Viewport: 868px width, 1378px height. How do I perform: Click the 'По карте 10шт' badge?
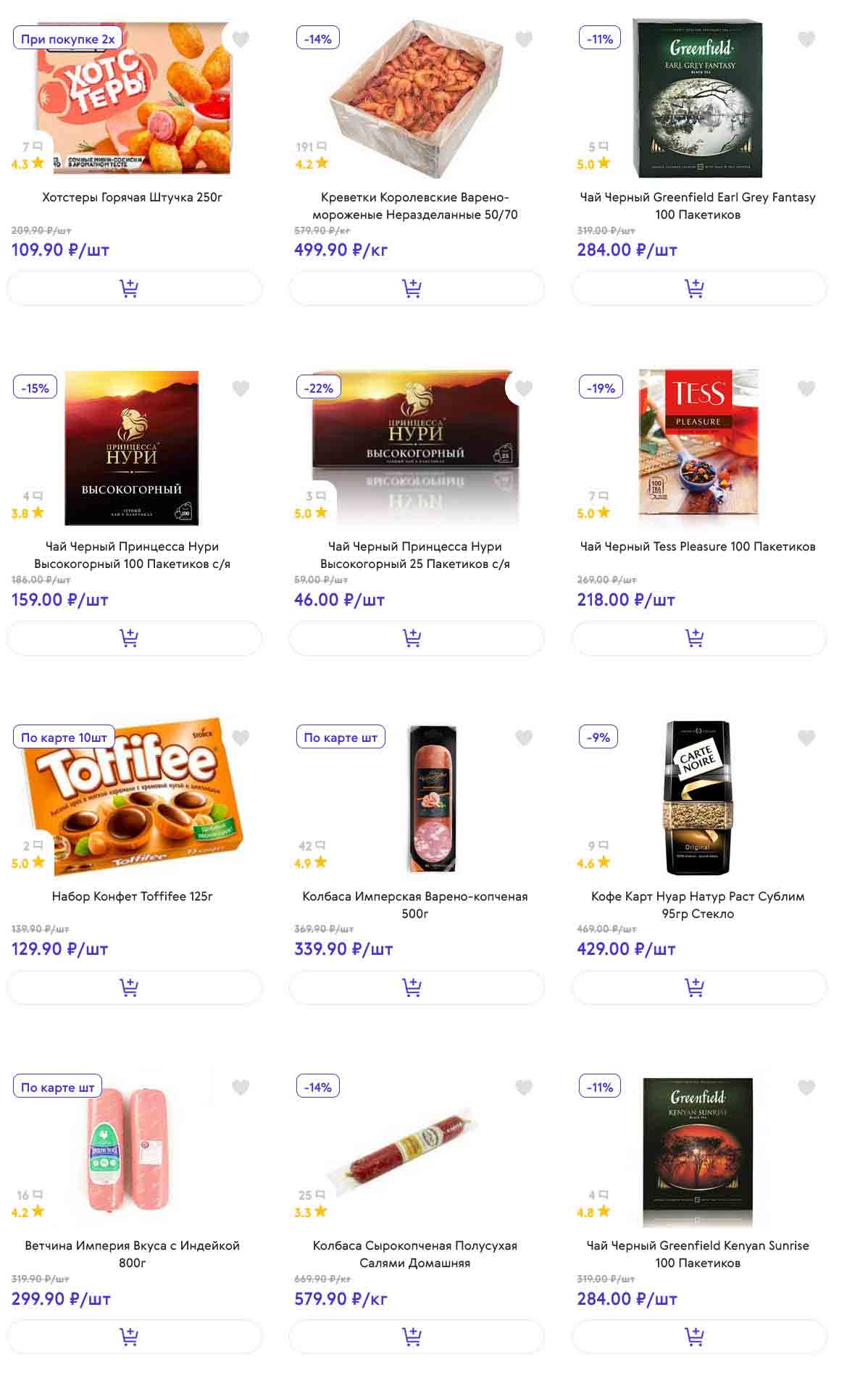(64, 738)
